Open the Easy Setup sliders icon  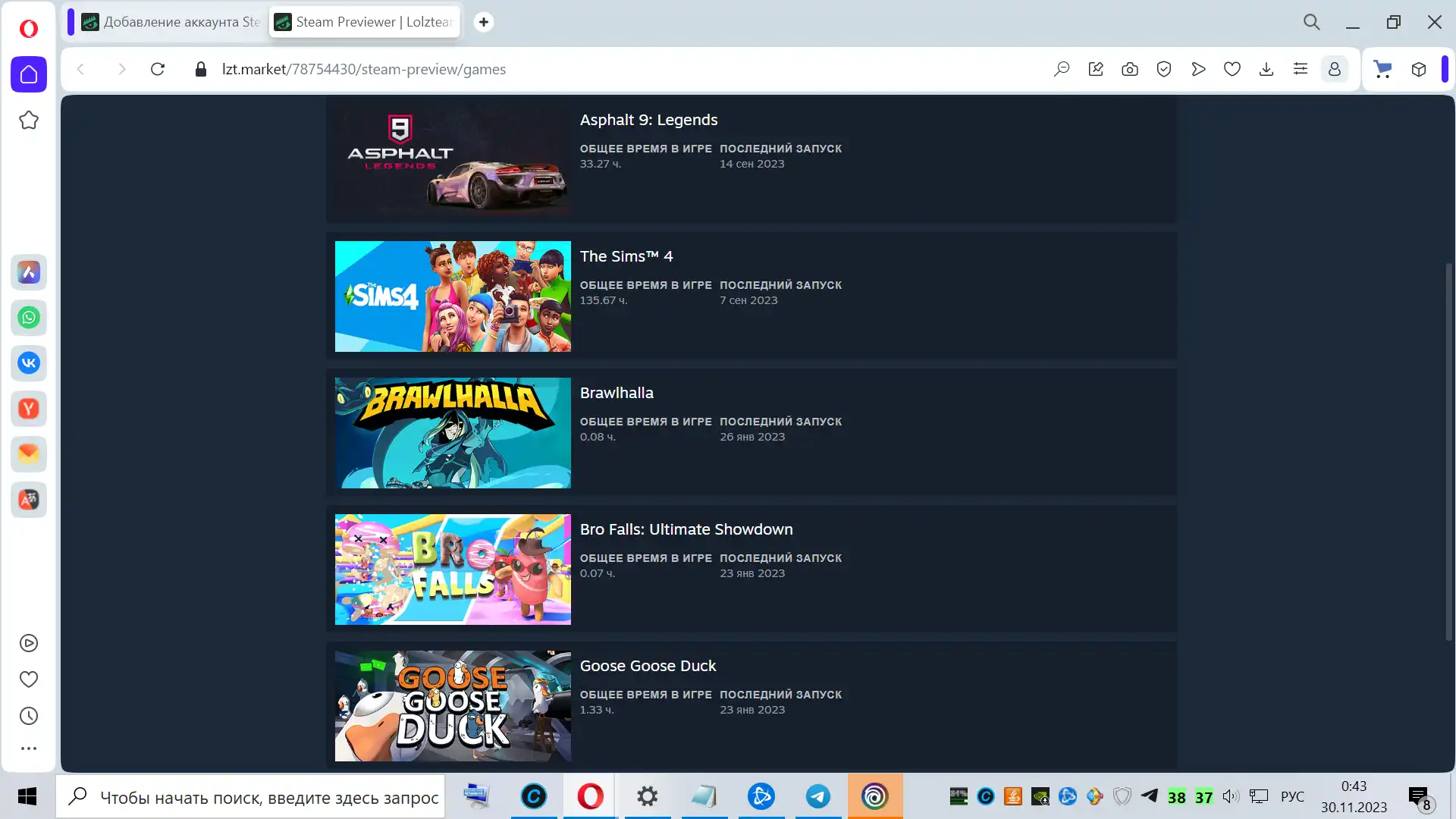[1301, 69]
